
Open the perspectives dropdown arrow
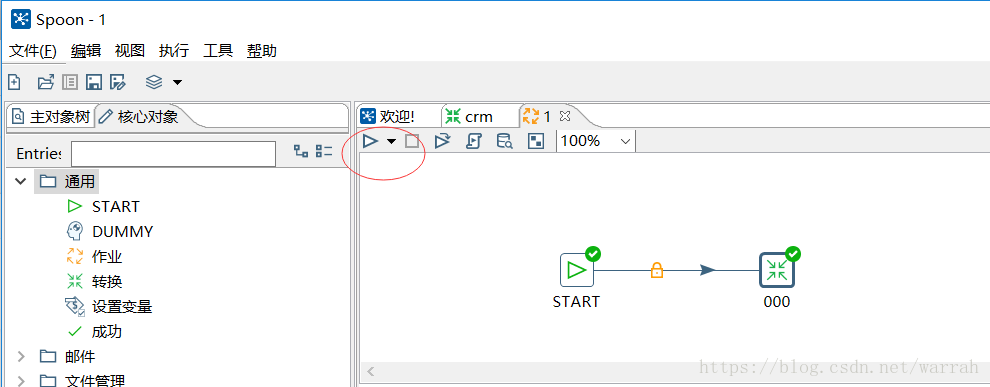177,83
